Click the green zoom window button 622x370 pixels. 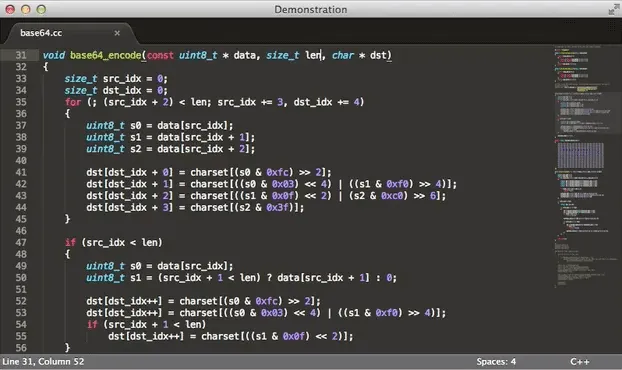pyautogui.click(x=41, y=9)
